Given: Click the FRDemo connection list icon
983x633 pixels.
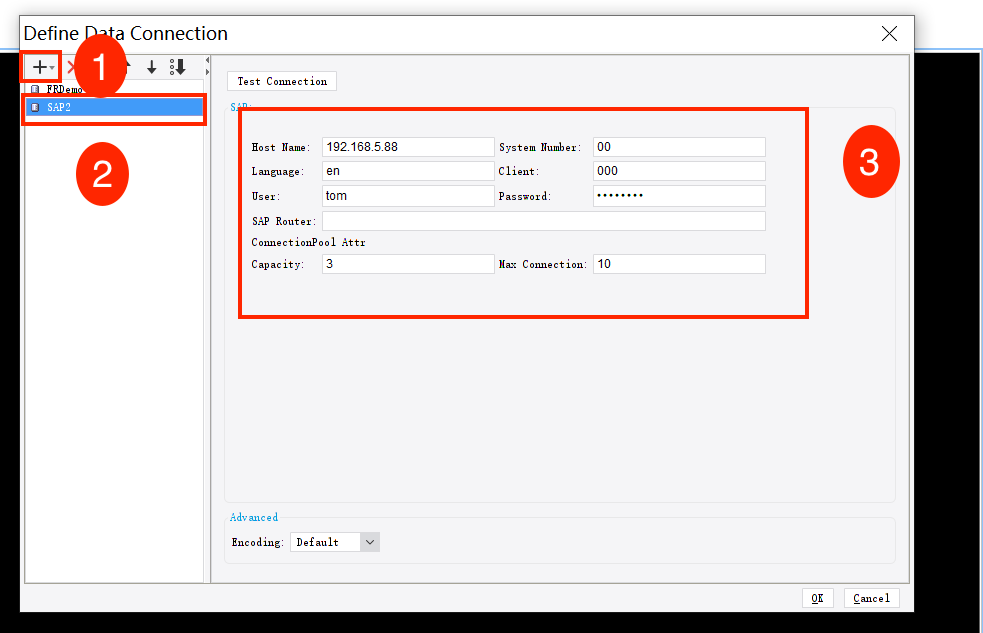Looking at the screenshot, I should (35, 89).
